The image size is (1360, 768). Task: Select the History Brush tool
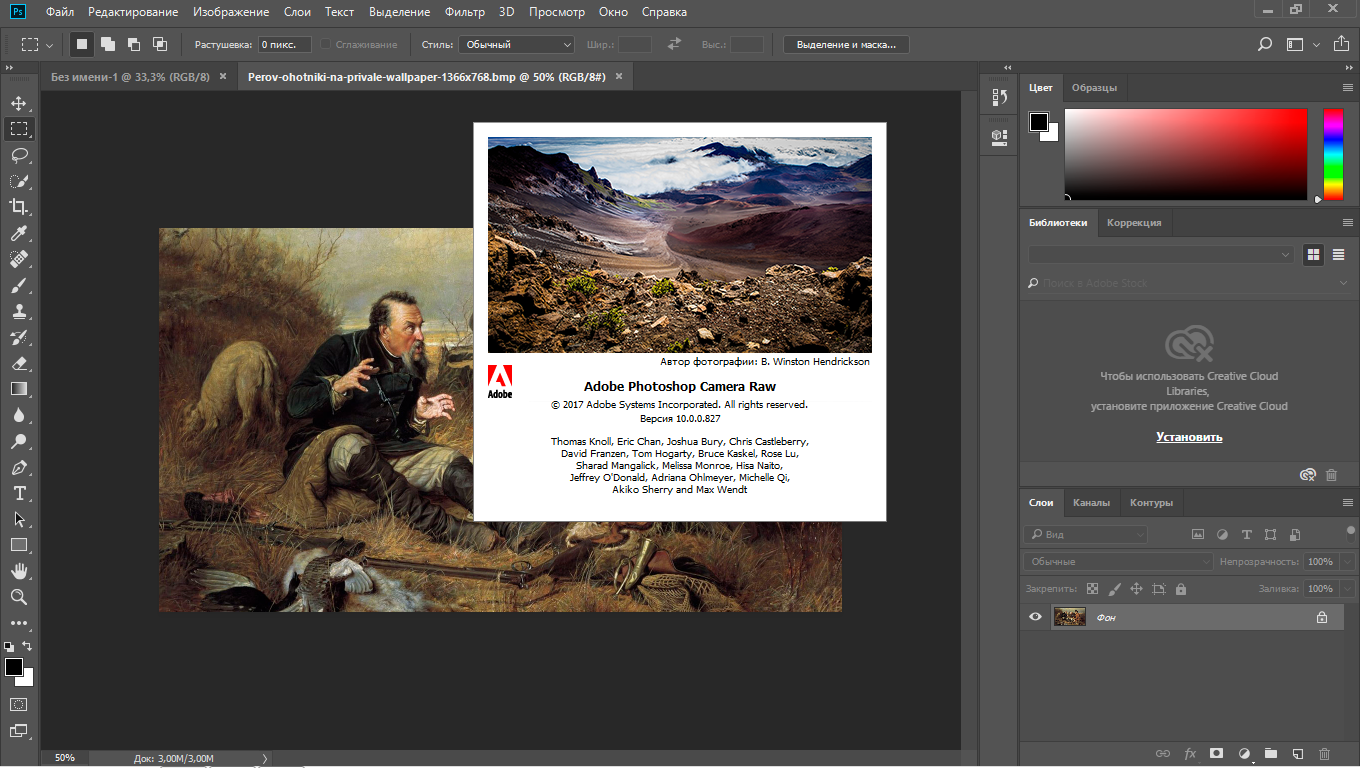pos(19,337)
